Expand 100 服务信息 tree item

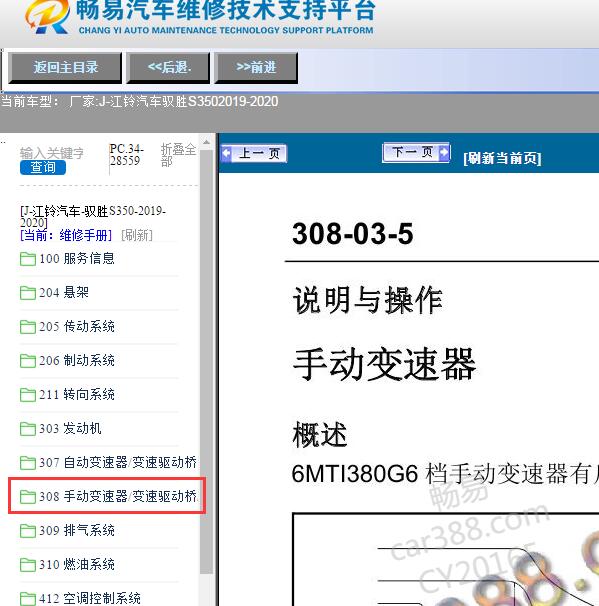77,259
